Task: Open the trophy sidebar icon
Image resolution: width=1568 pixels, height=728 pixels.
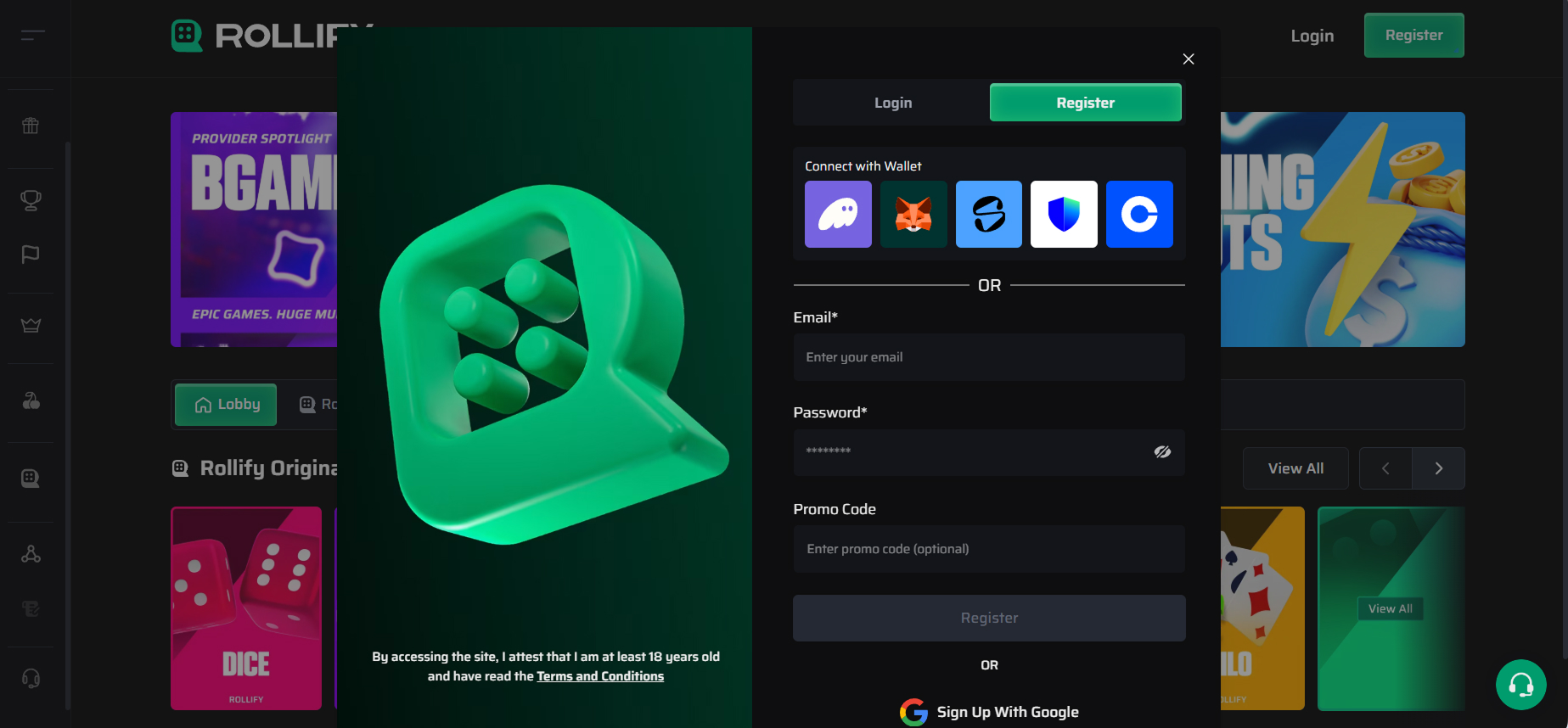Action: (31, 200)
